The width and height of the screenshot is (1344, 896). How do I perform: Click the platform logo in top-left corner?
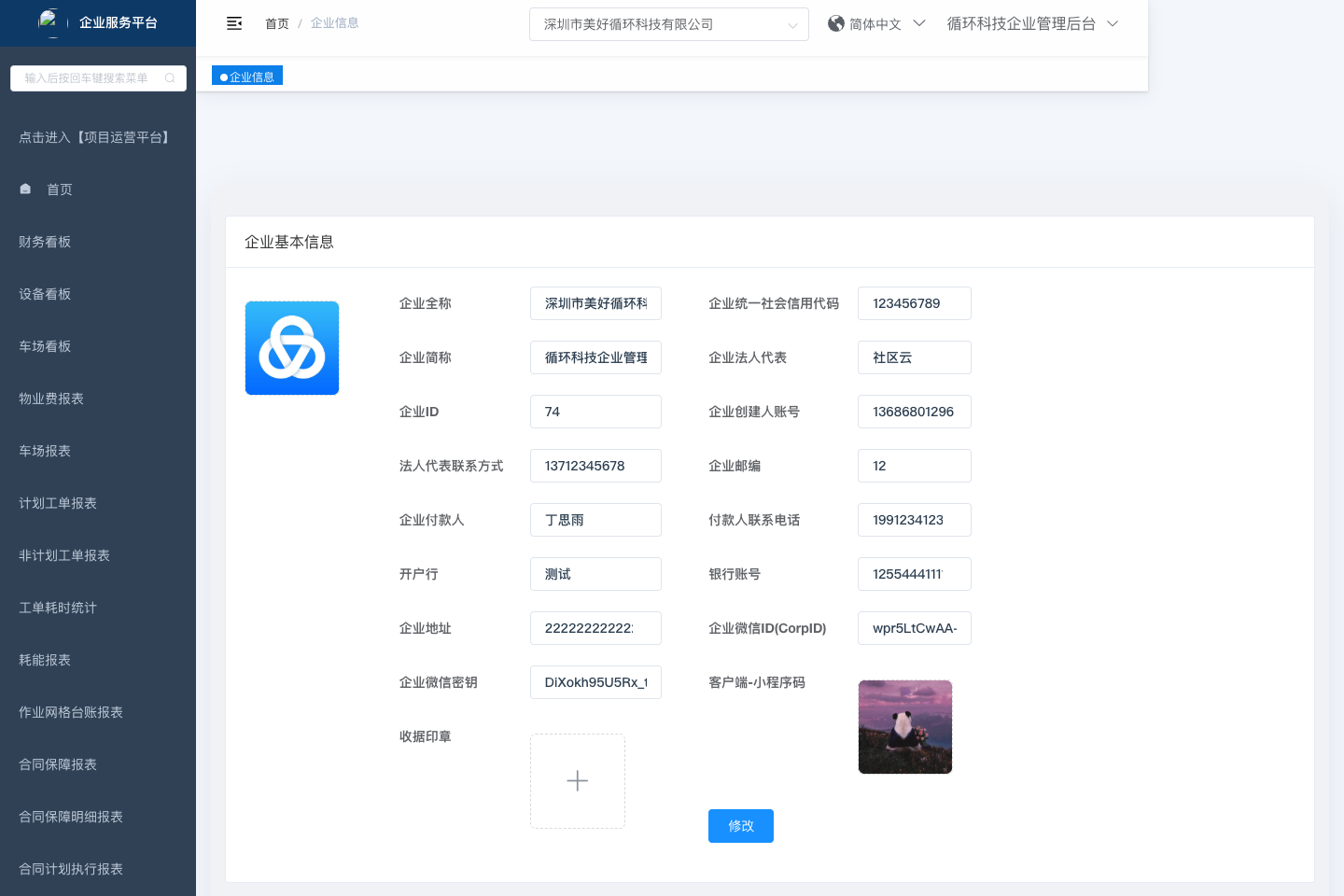tap(49, 21)
